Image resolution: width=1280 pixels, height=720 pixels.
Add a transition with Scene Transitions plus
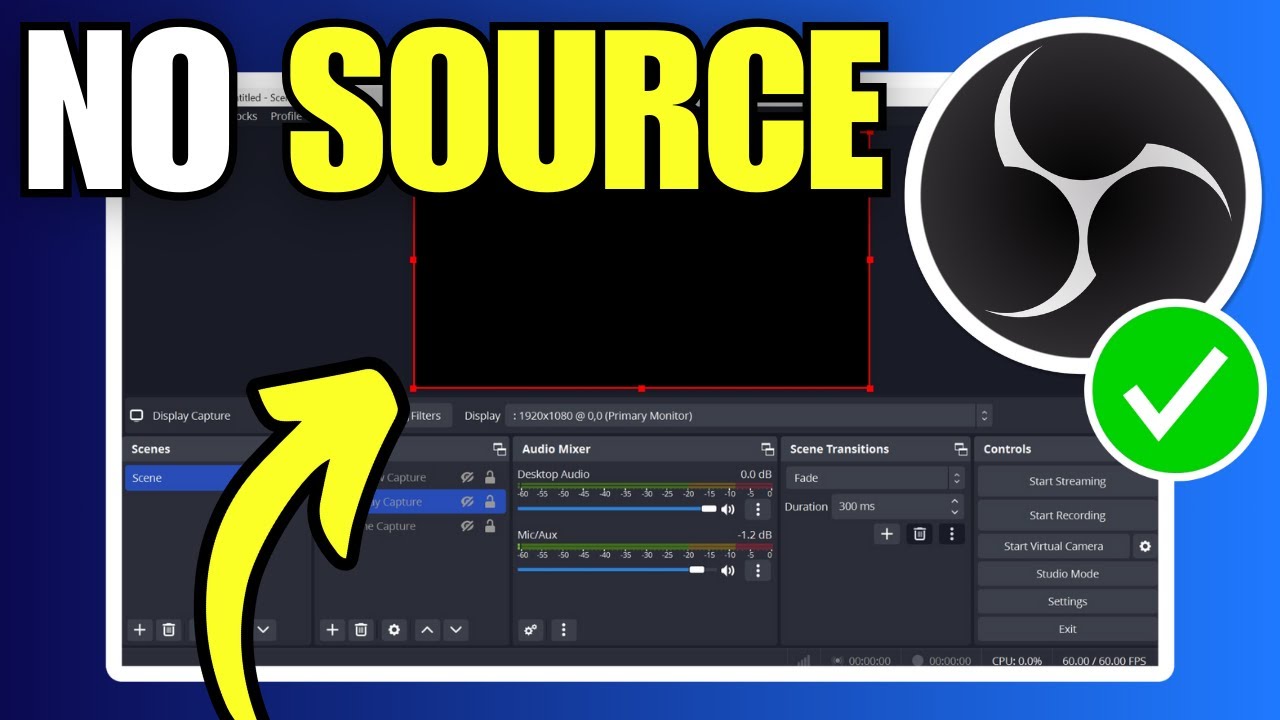[x=887, y=534]
